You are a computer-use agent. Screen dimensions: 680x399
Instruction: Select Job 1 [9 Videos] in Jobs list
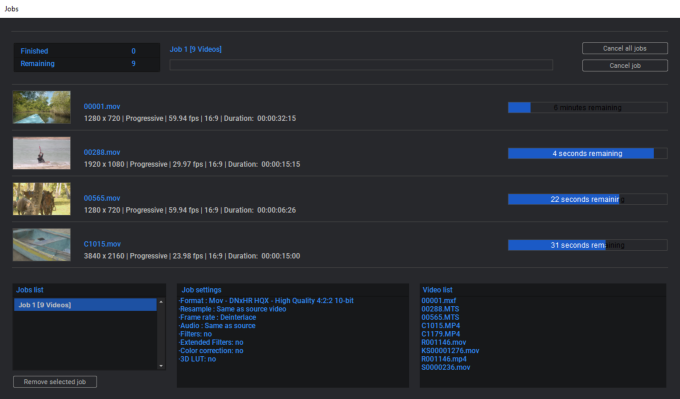[85, 305]
